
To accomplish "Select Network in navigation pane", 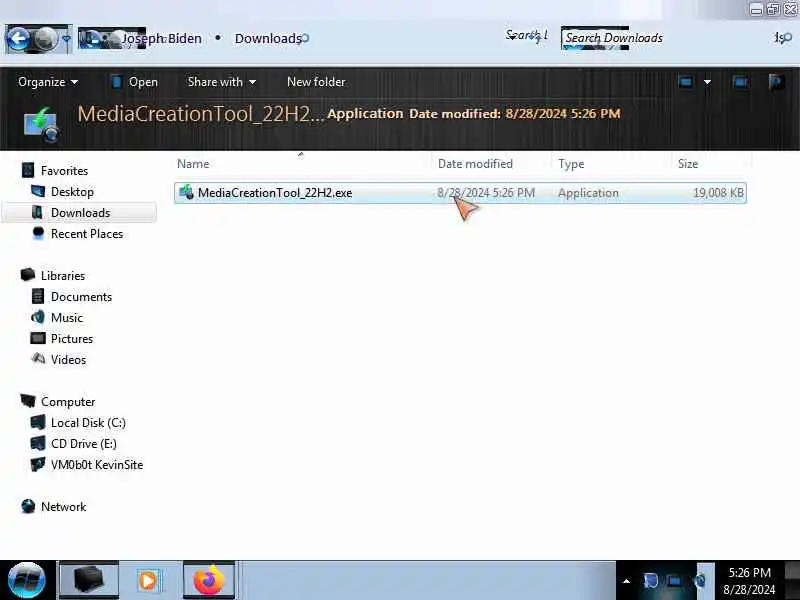I will coord(63,507).
